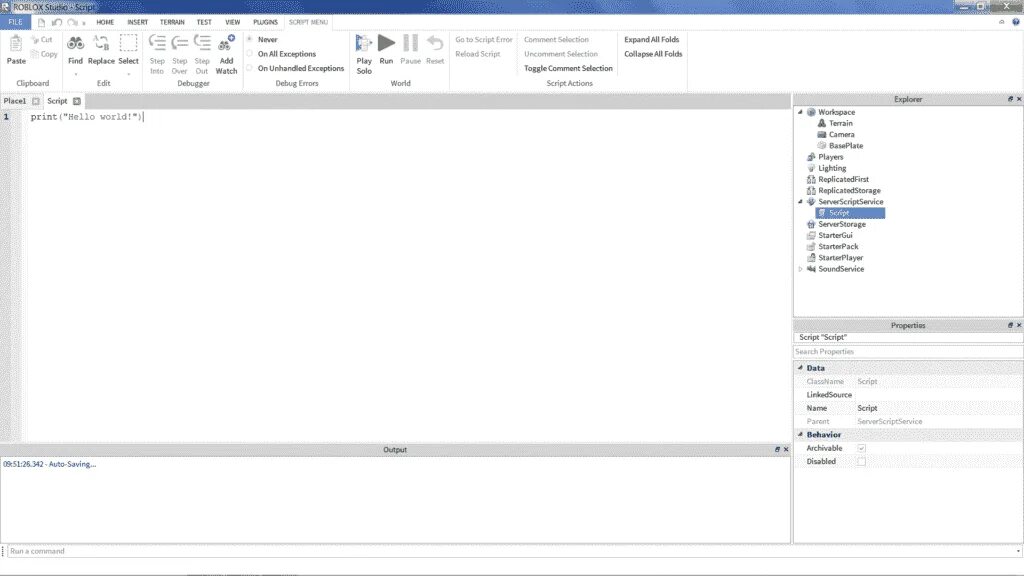The height and width of the screenshot is (576, 1024).
Task: Select Never debug errors option
Action: 249,39
